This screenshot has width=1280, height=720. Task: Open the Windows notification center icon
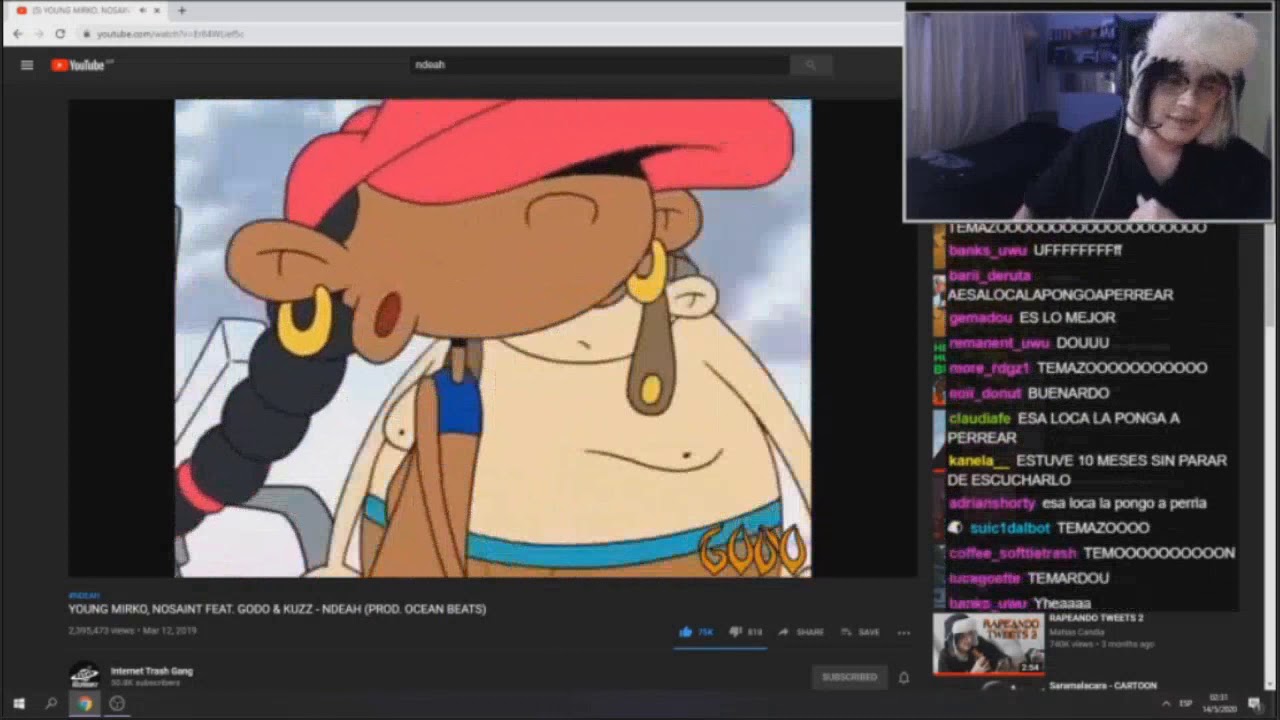(x=1255, y=704)
